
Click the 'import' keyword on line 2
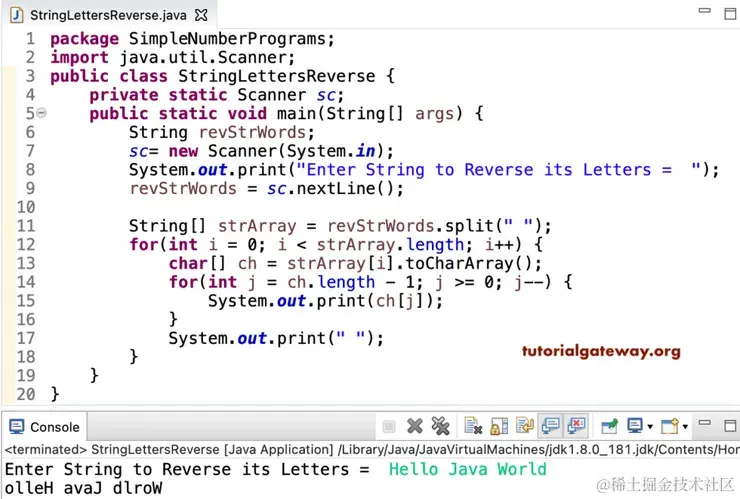(x=79, y=58)
